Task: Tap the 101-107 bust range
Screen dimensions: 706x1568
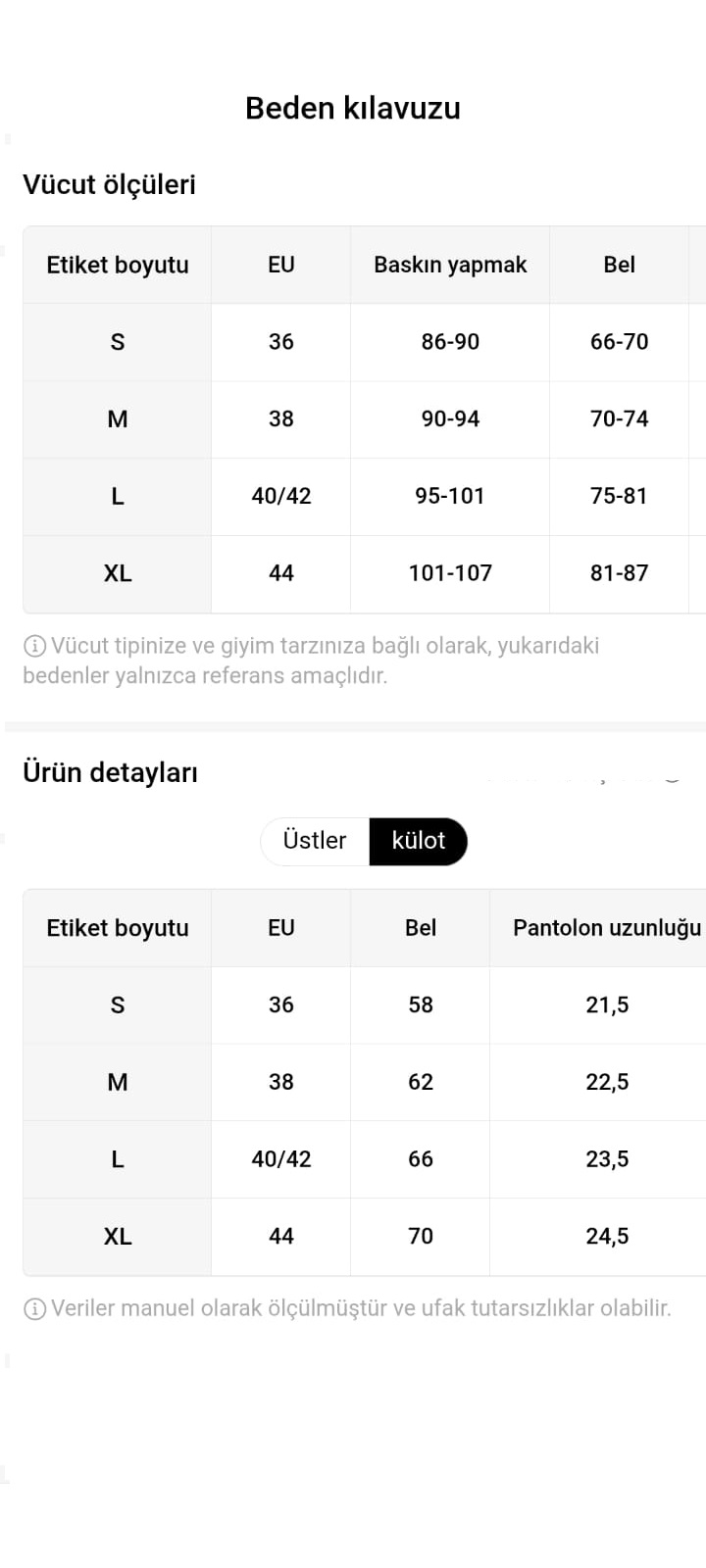Action: 450,573
